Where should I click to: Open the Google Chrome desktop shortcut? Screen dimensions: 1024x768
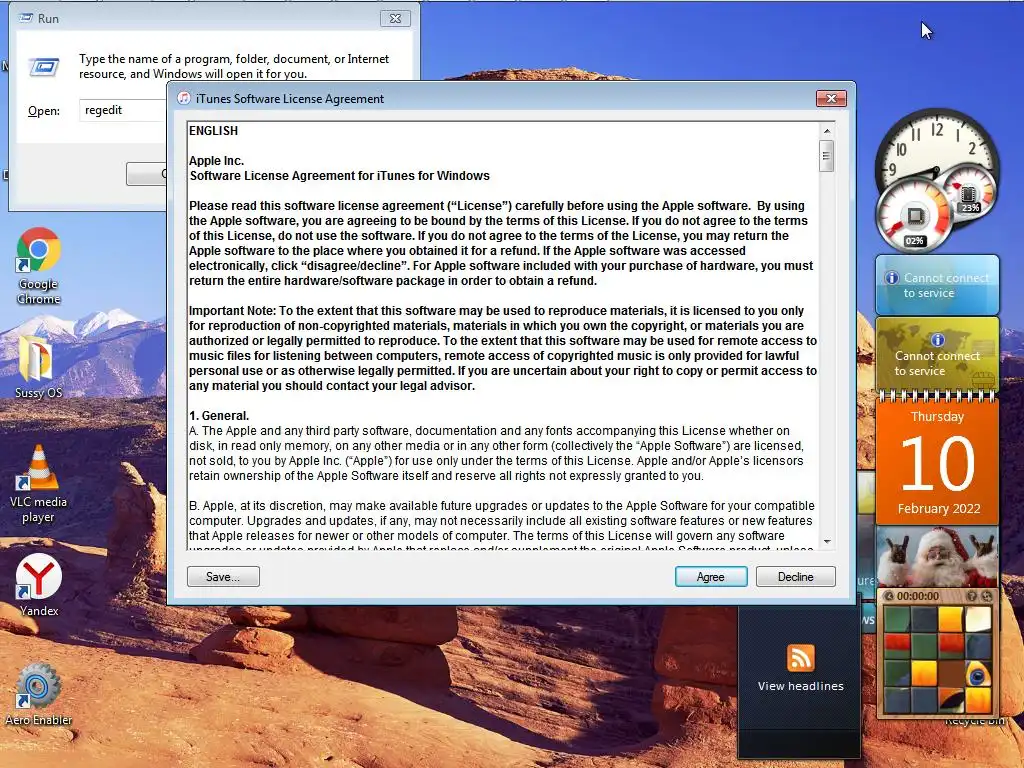[x=39, y=264]
